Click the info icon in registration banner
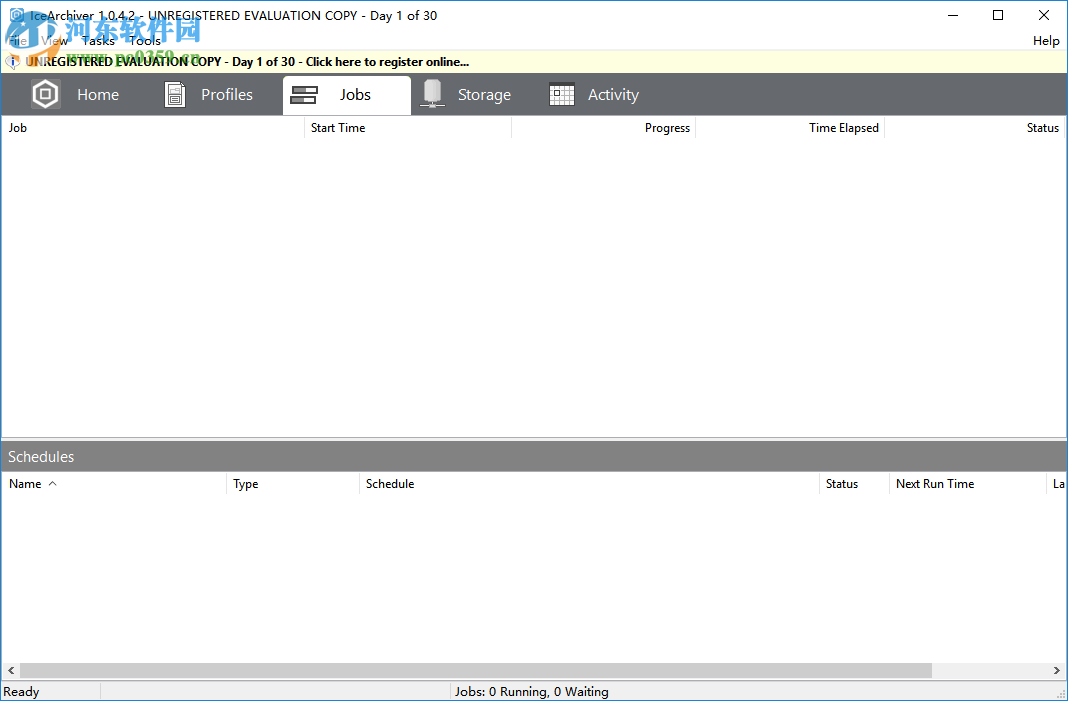1068x701 pixels. coord(12,62)
